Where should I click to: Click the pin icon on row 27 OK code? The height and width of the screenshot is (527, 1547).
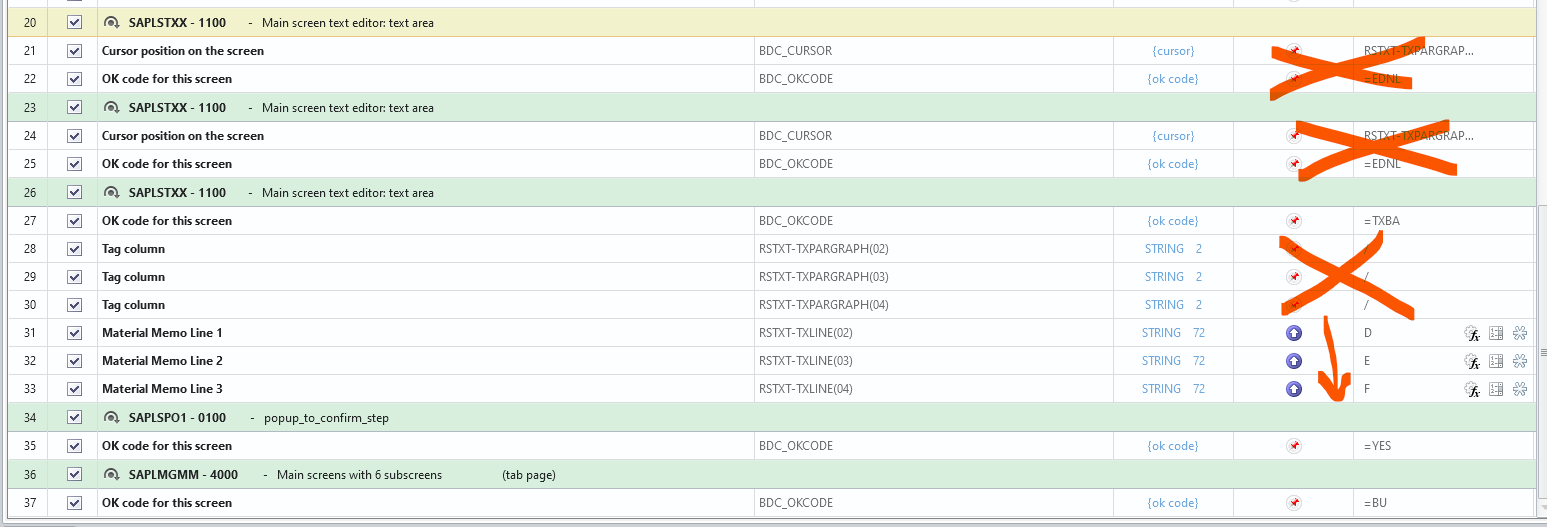pyautogui.click(x=1293, y=220)
